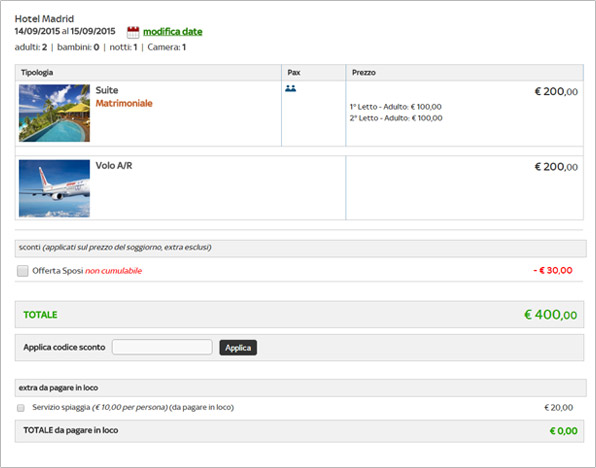Open the Suite pool thumbnail image
596x468 pixels.
(x=54, y=113)
